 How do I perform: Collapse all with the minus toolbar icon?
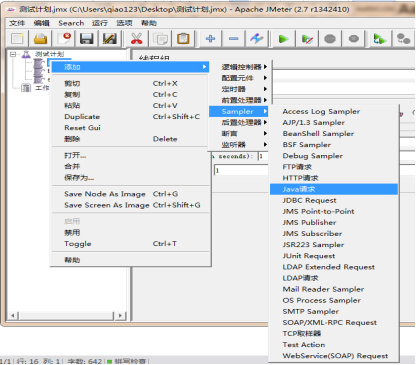234,39
